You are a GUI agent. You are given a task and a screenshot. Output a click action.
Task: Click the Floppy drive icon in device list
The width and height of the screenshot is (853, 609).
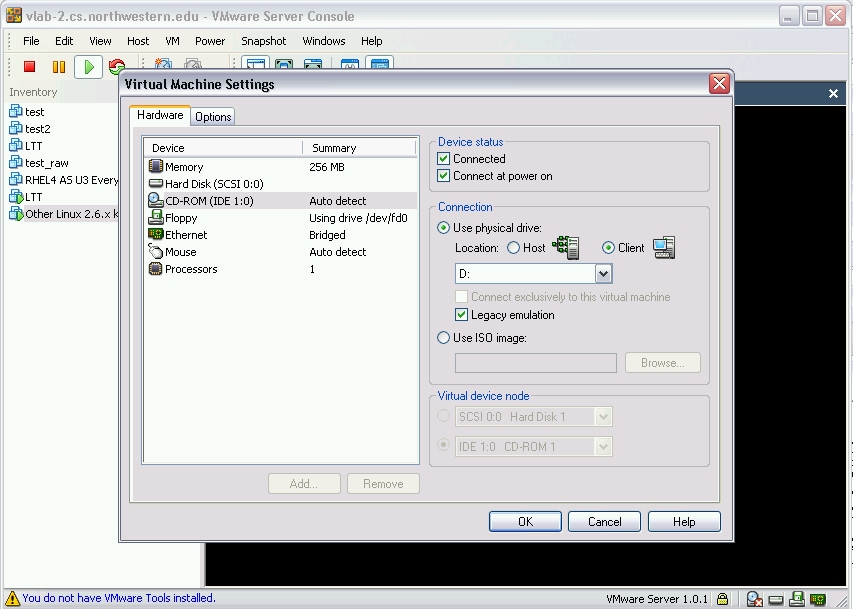(156, 217)
